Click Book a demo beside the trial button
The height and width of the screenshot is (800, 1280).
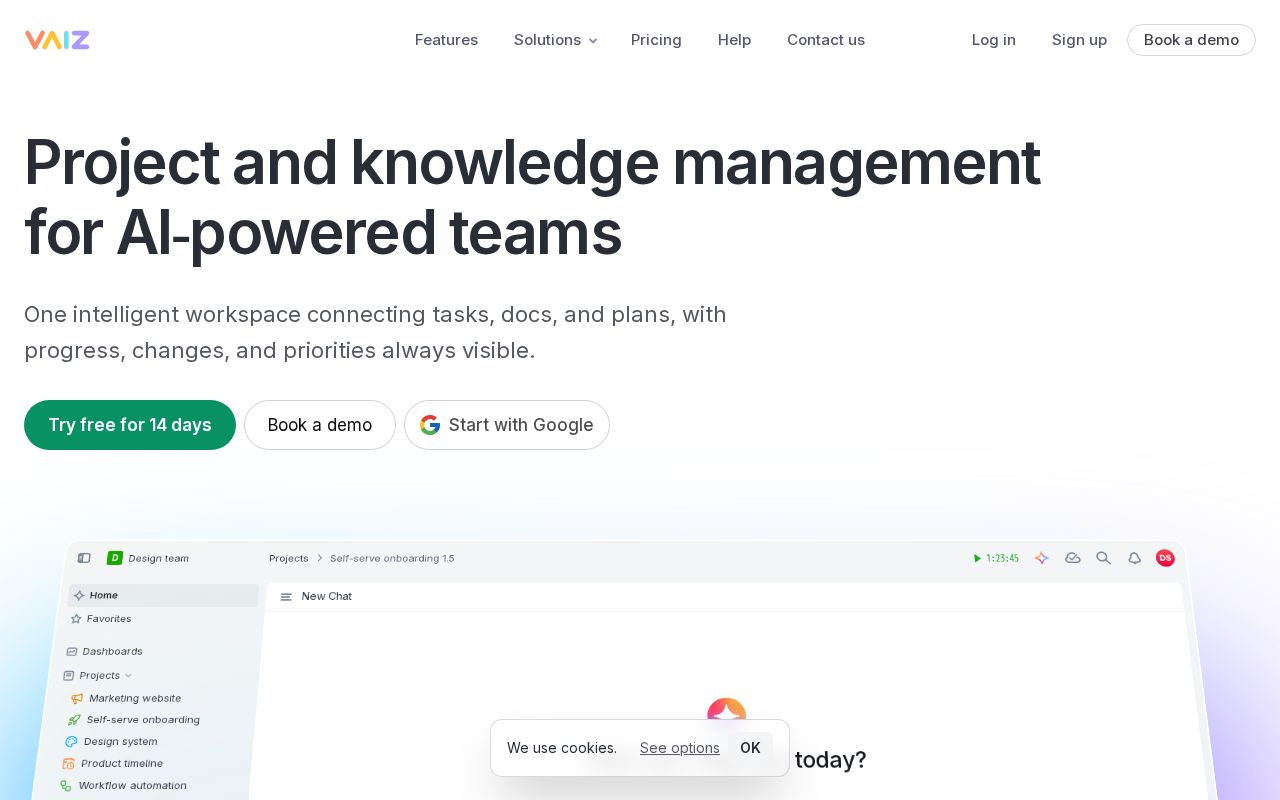(x=320, y=425)
